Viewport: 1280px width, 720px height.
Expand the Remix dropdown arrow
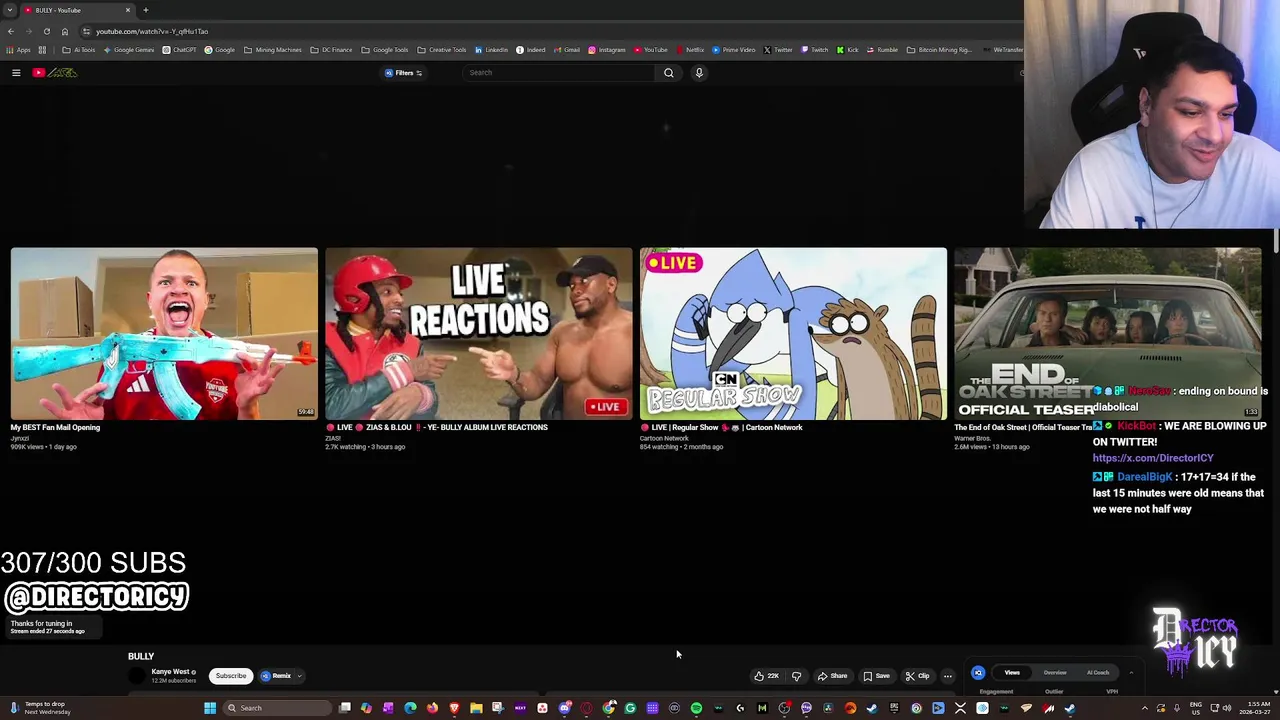coord(298,676)
